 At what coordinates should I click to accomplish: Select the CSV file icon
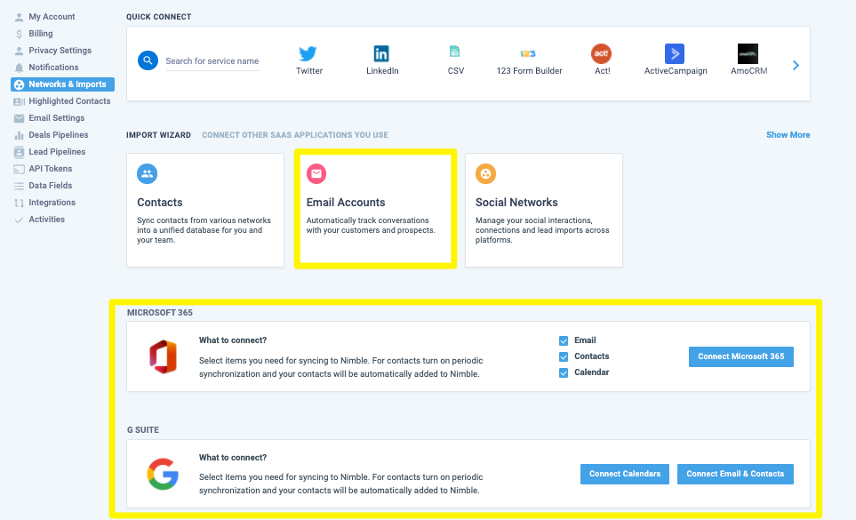pos(455,52)
